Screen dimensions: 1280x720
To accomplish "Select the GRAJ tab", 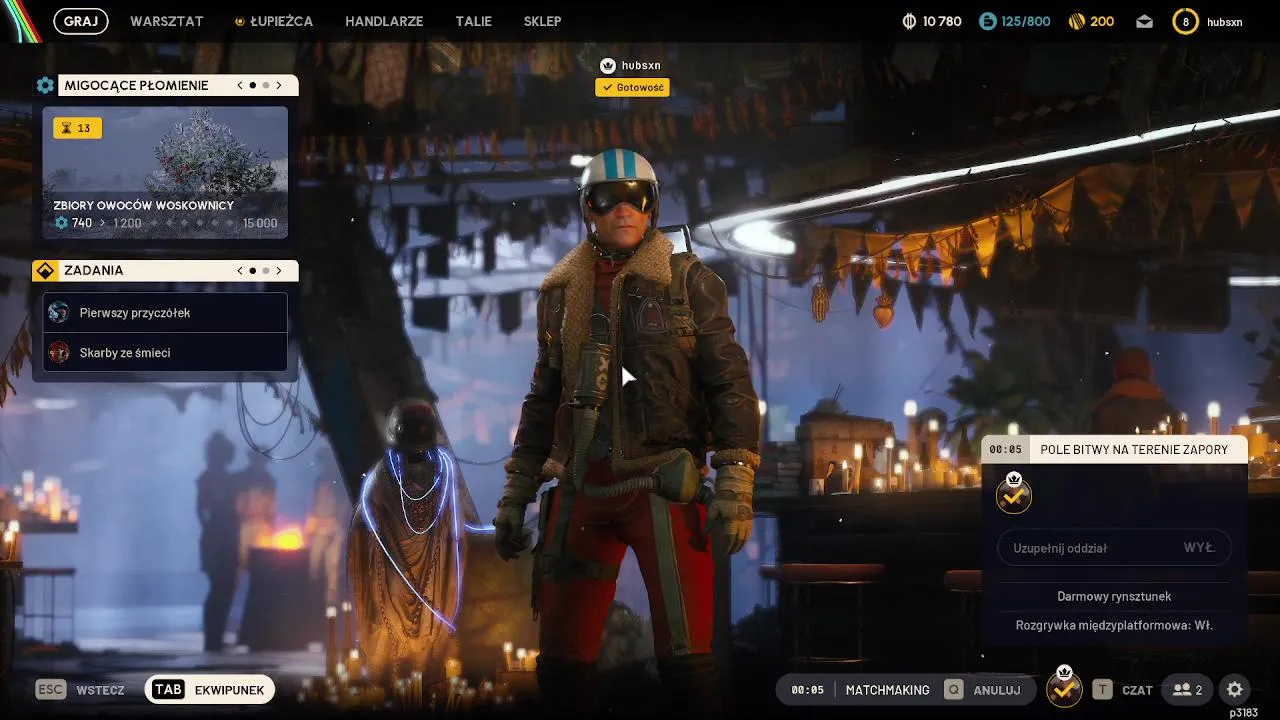I will pos(81,21).
